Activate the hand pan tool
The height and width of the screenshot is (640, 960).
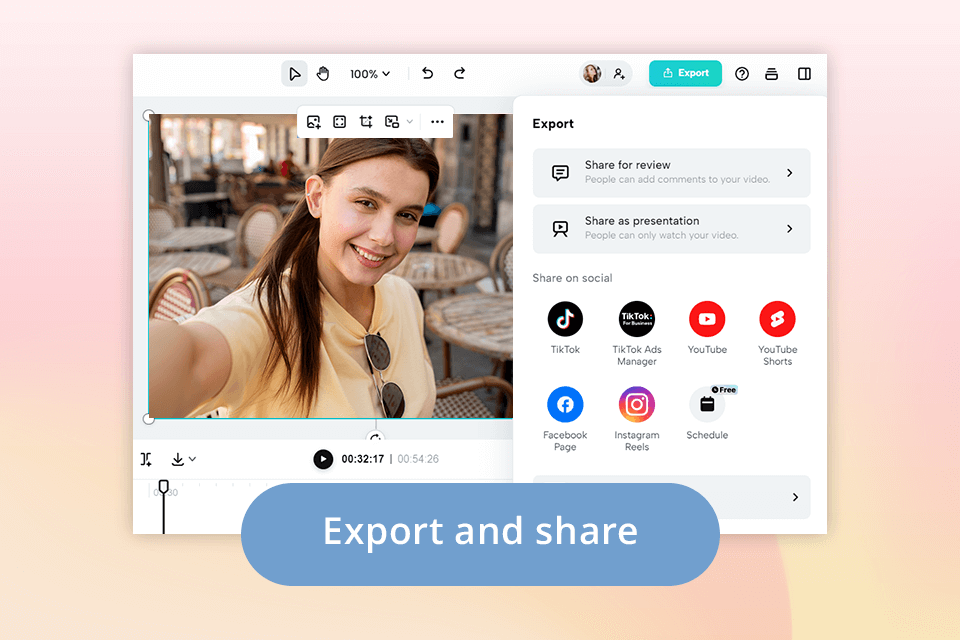tap(323, 74)
